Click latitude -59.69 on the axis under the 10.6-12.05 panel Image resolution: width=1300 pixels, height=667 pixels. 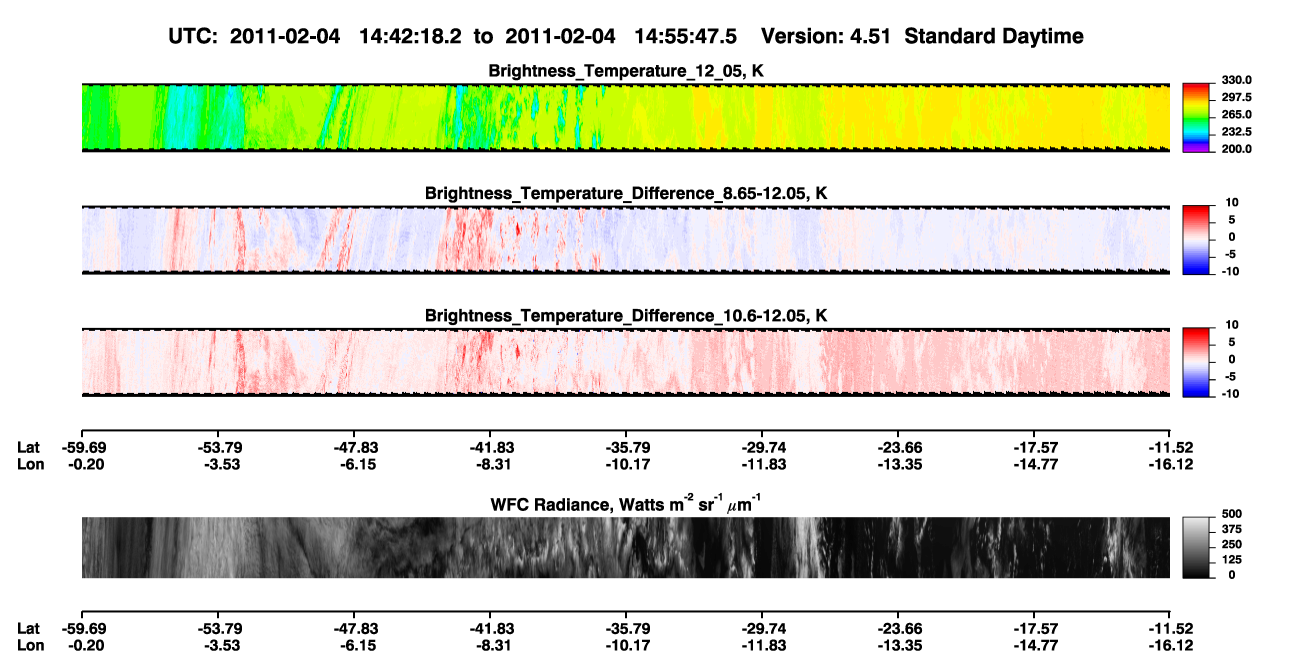click(x=82, y=447)
